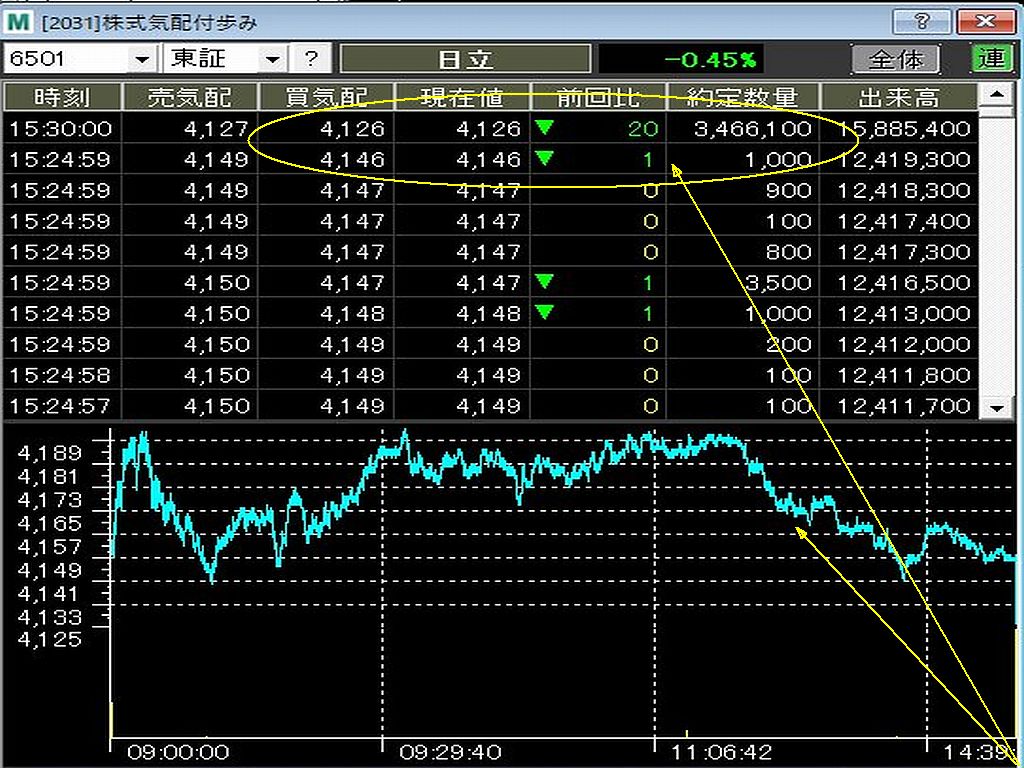Click the 4,125 price axis label

pos(50,639)
